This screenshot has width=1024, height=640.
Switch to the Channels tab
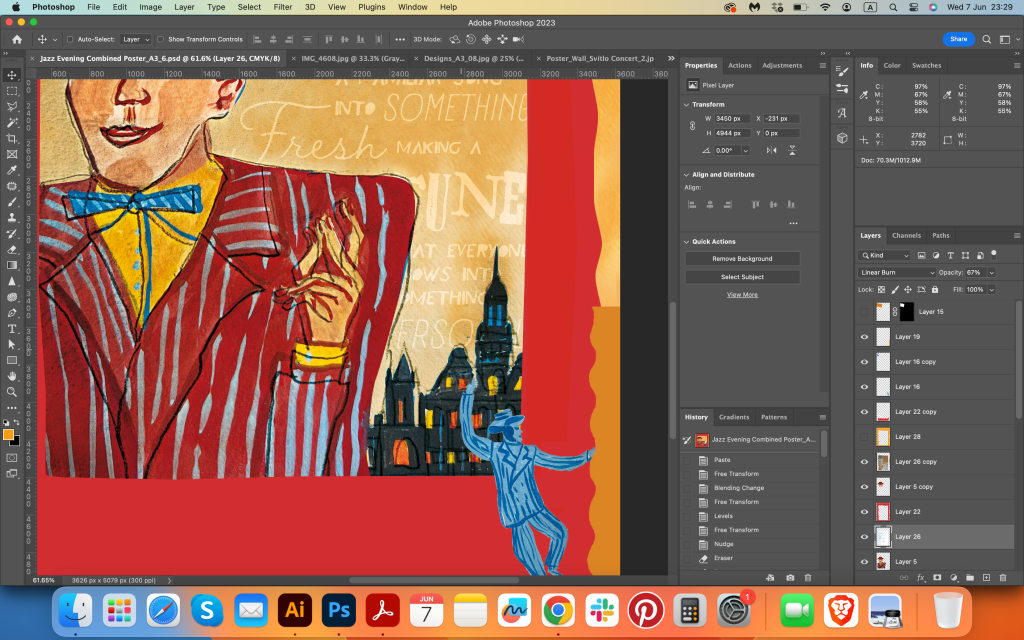coord(906,235)
